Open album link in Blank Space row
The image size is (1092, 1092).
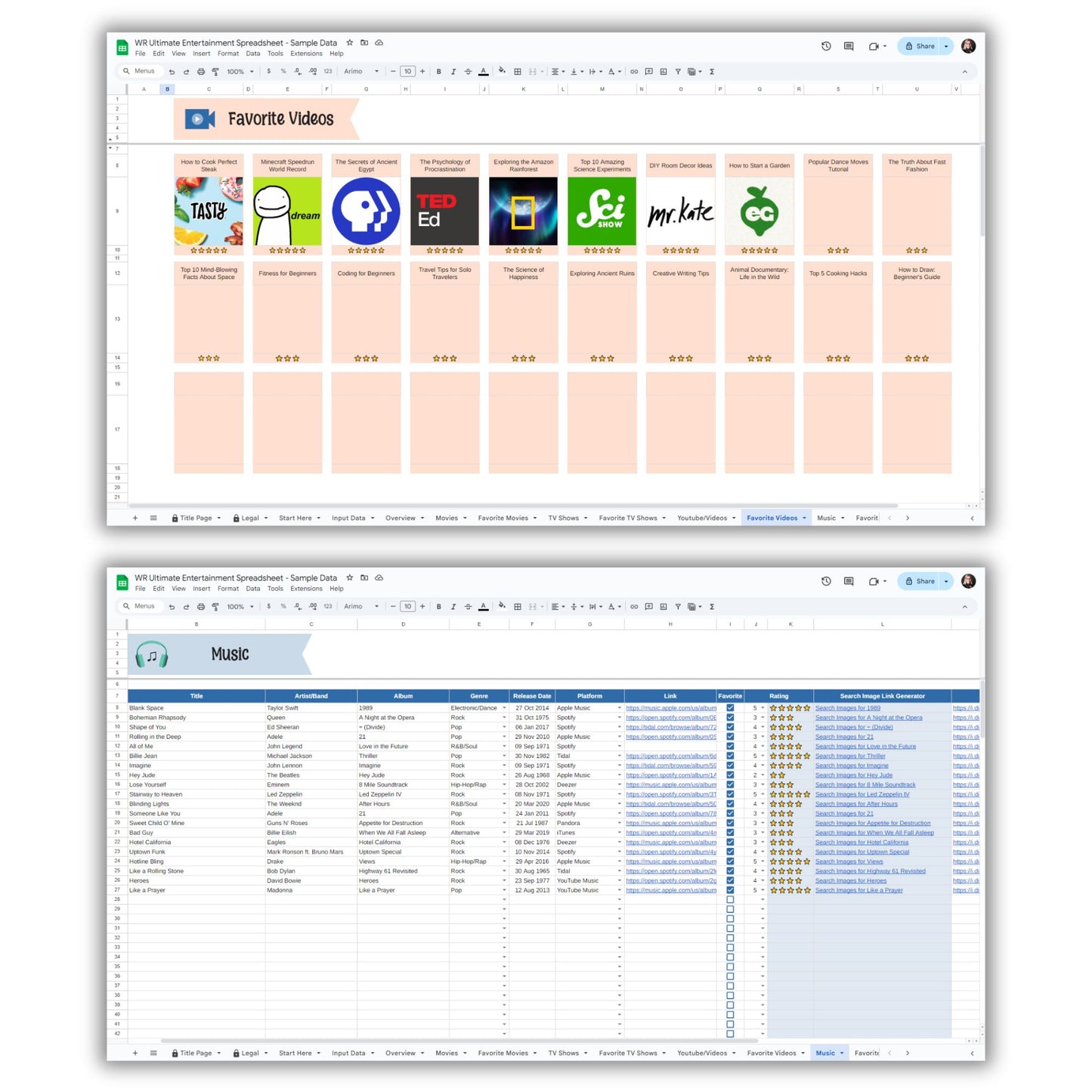[671, 708]
